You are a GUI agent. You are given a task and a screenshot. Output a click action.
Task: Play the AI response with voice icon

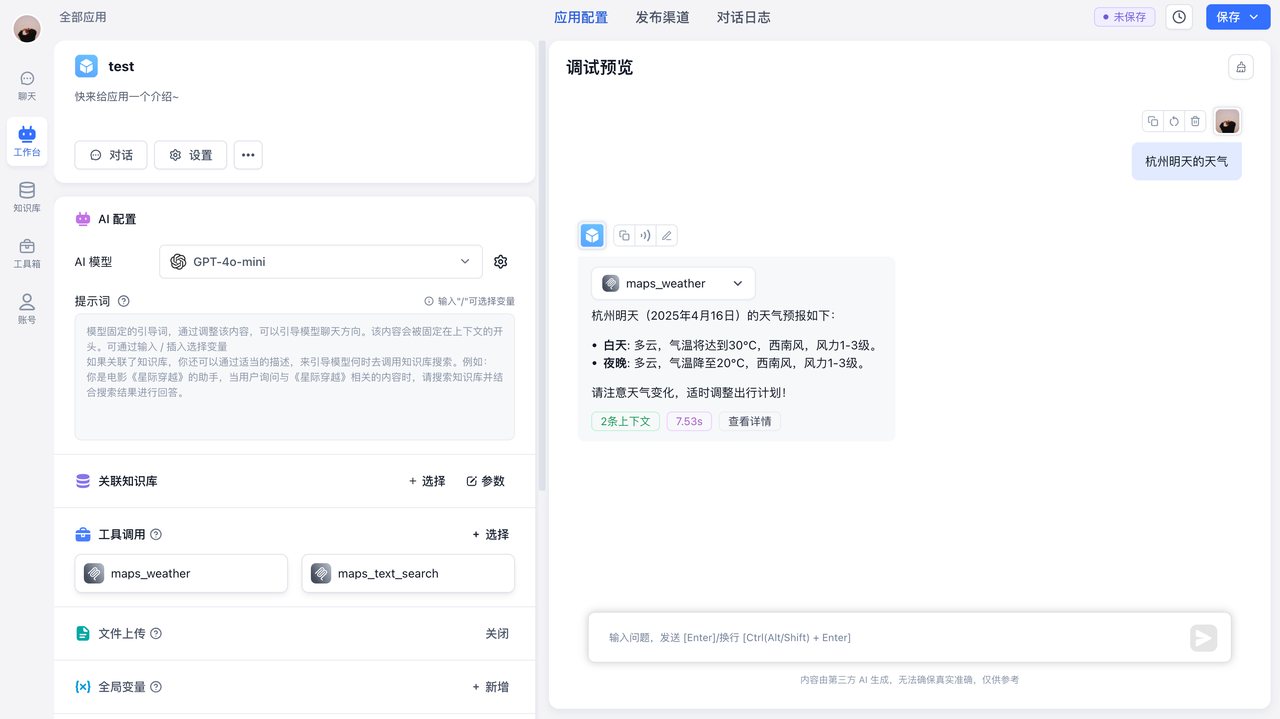(645, 236)
